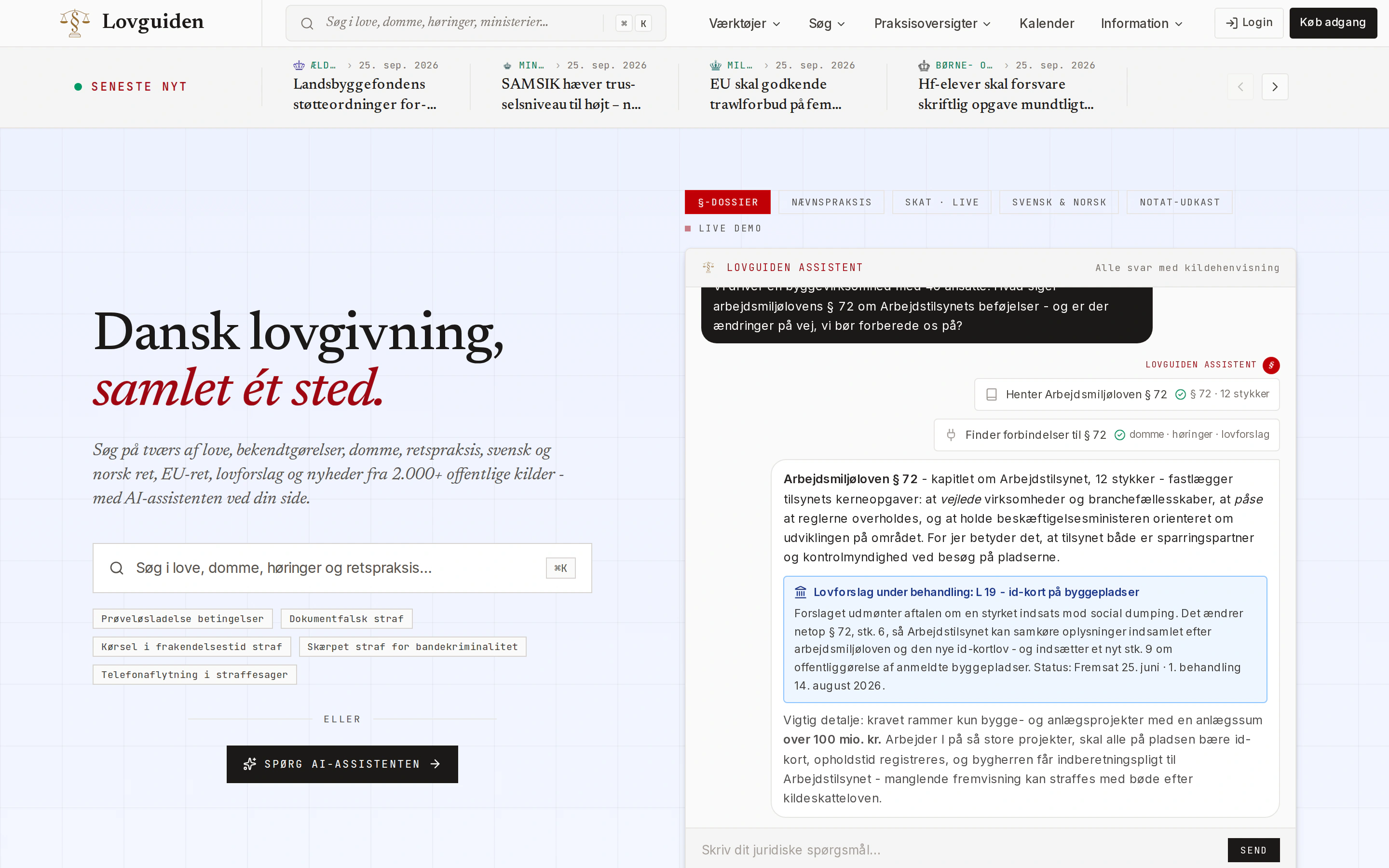The height and width of the screenshot is (868, 1389).
Task: Click the plug icon next to Finder forbindelser
Action: tap(951, 434)
